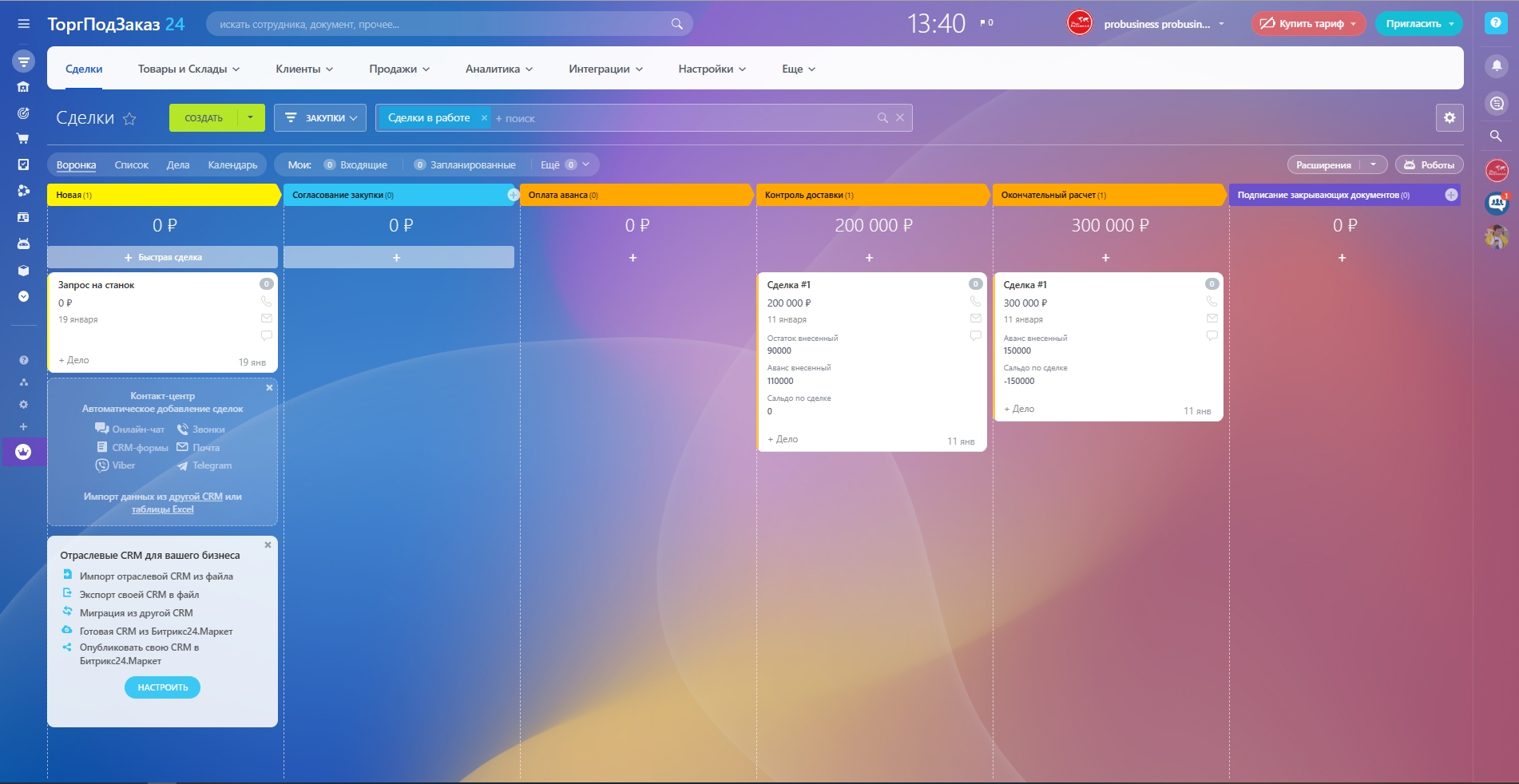The width and height of the screenshot is (1519, 784).
Task: Close the Отраслевые CRM panel
Action: (268, 545)
